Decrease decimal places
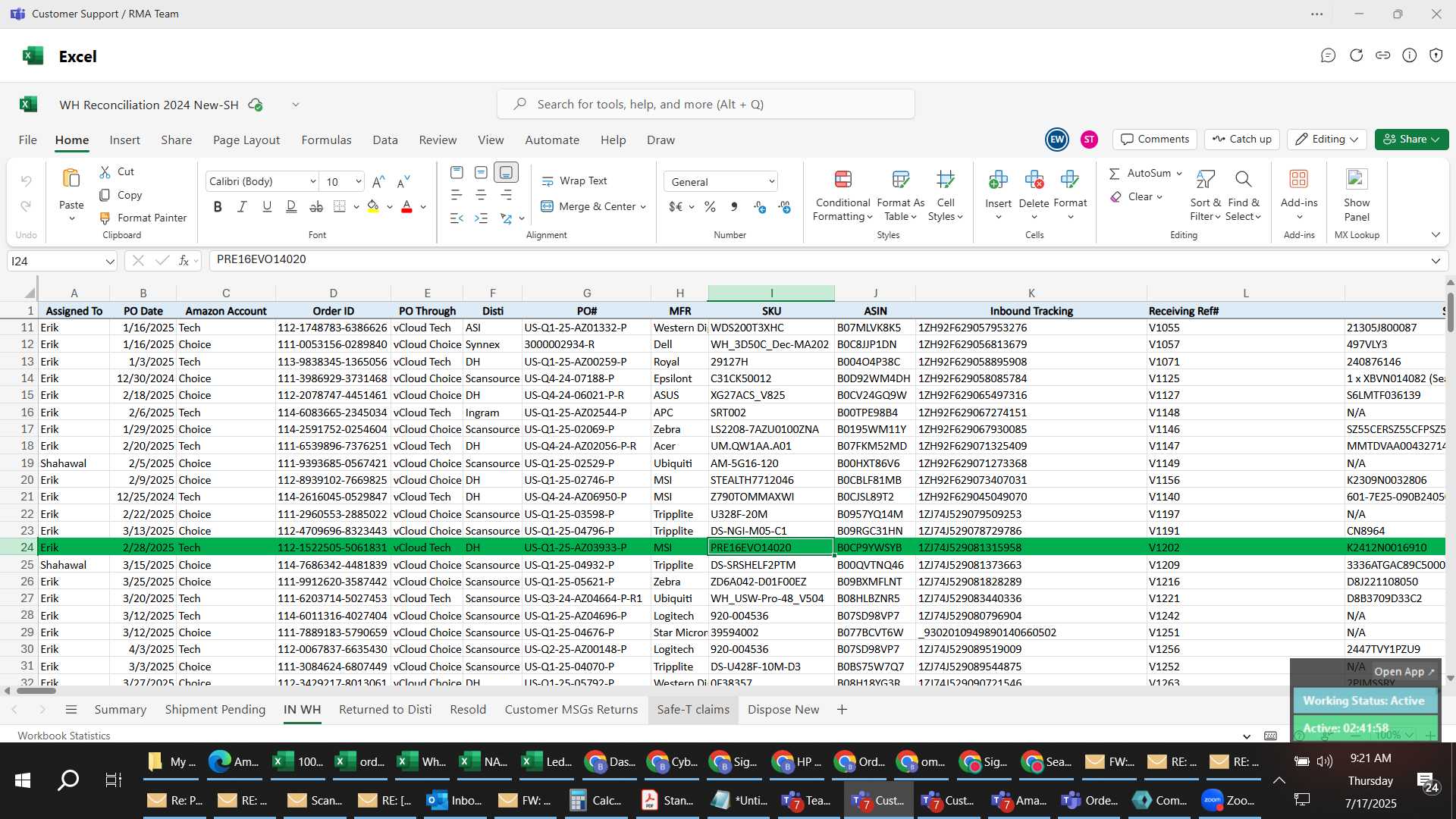Image resolution: width=1456 pixels, height=819 pixels. [x=785, y=206]
